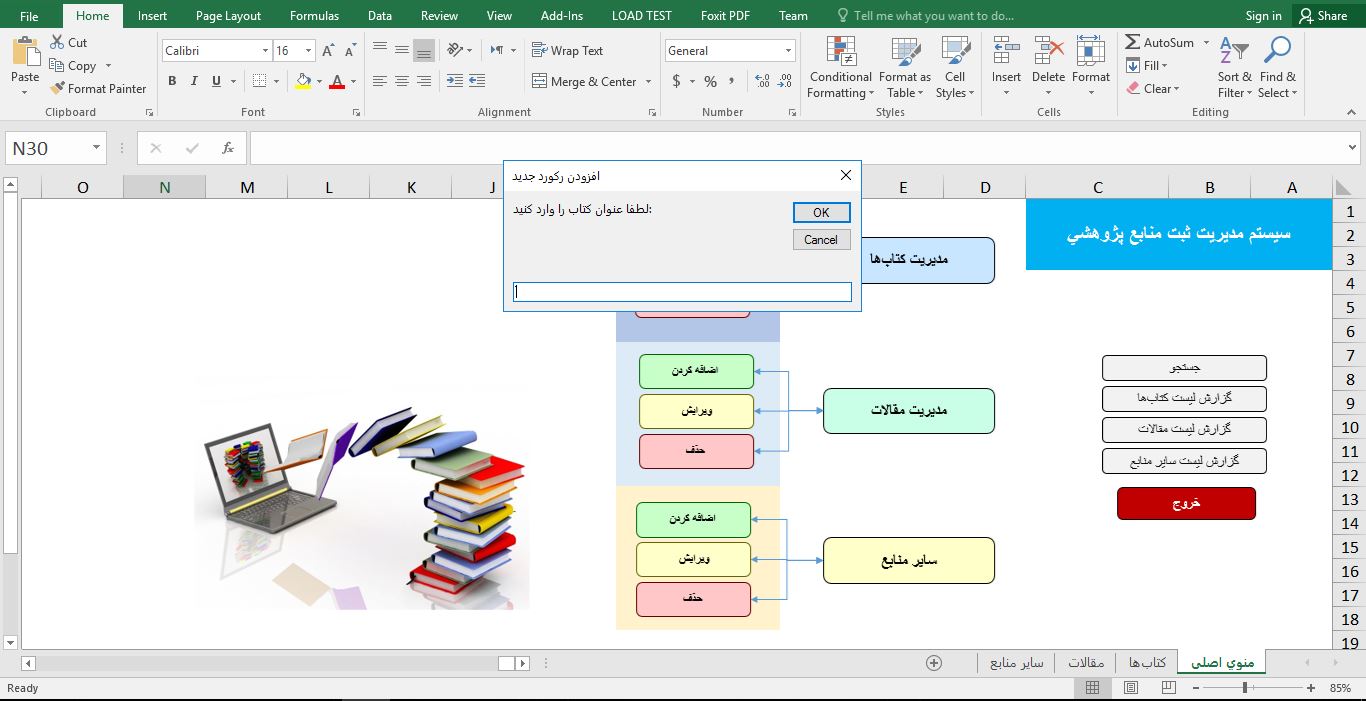
Task: Add a new sheet with plus icon
Action: pyautogui.click(x=934, y=663)
